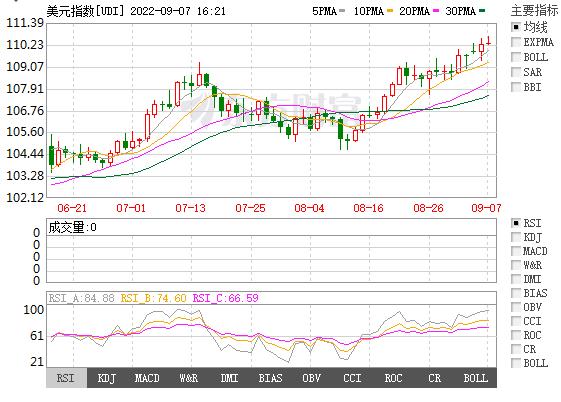The width and height of the screenshot is (561, 402).
Task: Enable the BOLL main indicator checkbox
Action: [x=516, y=57]
